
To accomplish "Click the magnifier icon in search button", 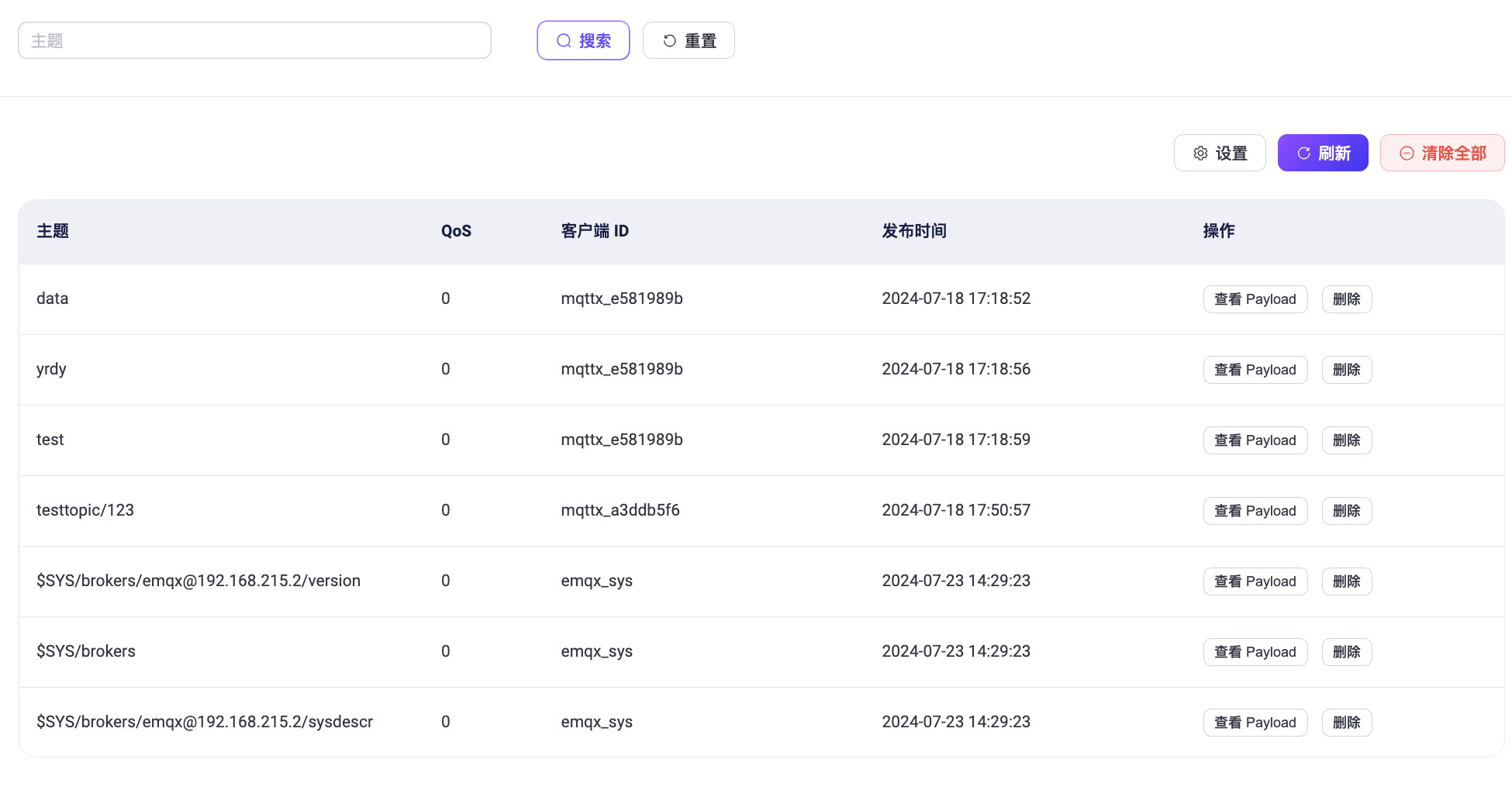I will [564, 41].
